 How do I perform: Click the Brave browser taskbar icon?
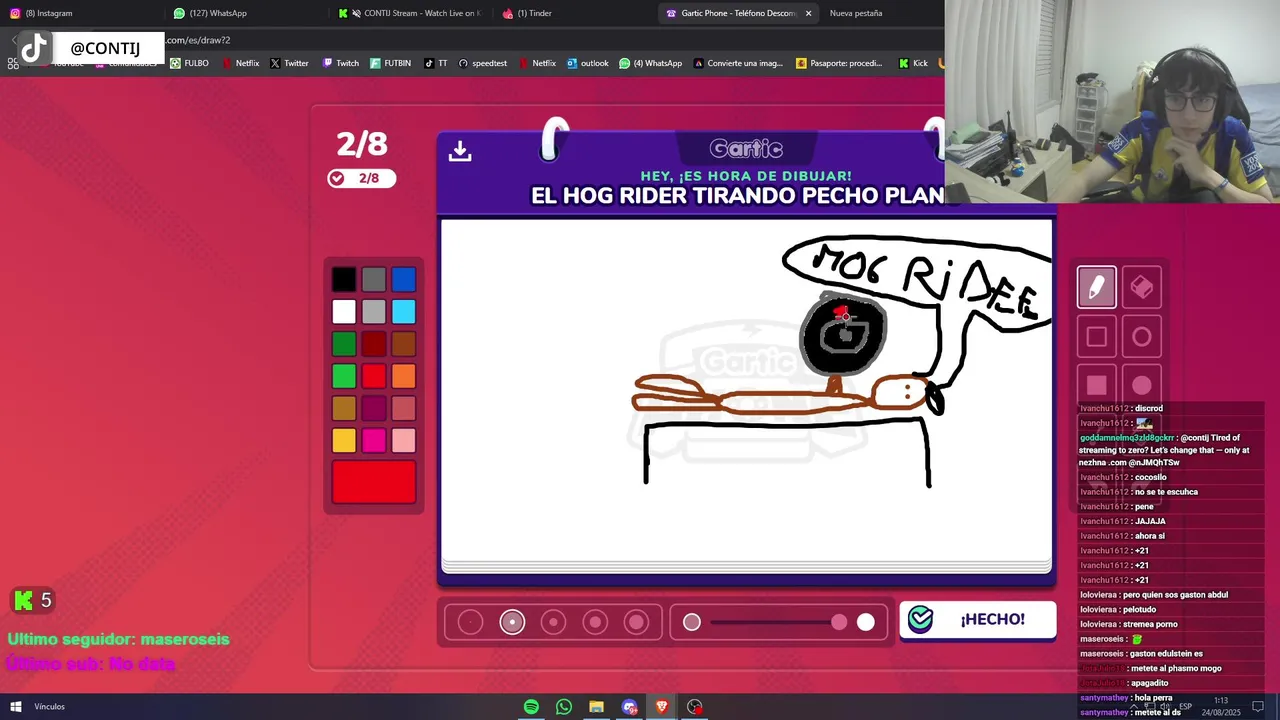coord(662,707)
